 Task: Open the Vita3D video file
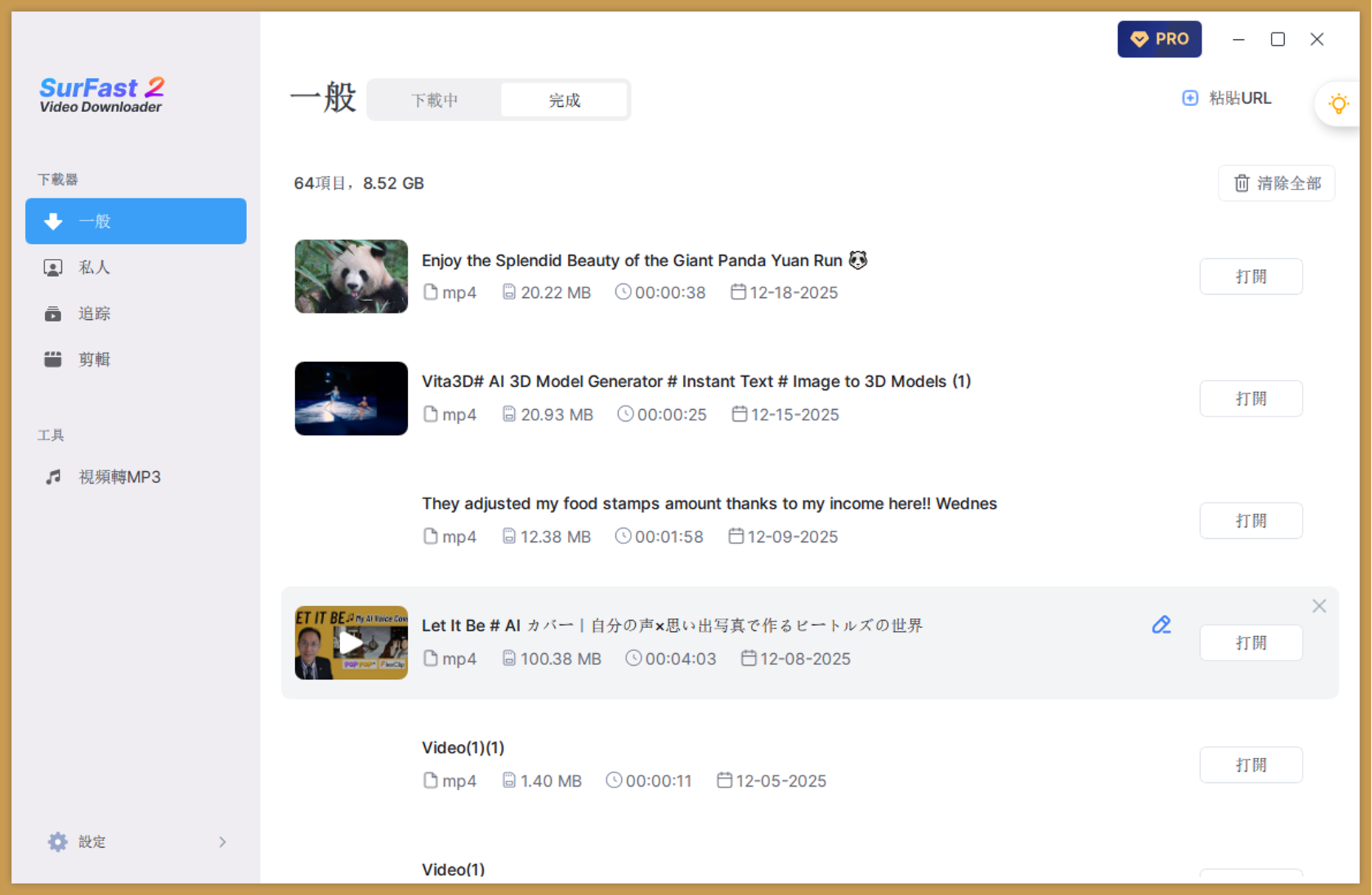1250,399
